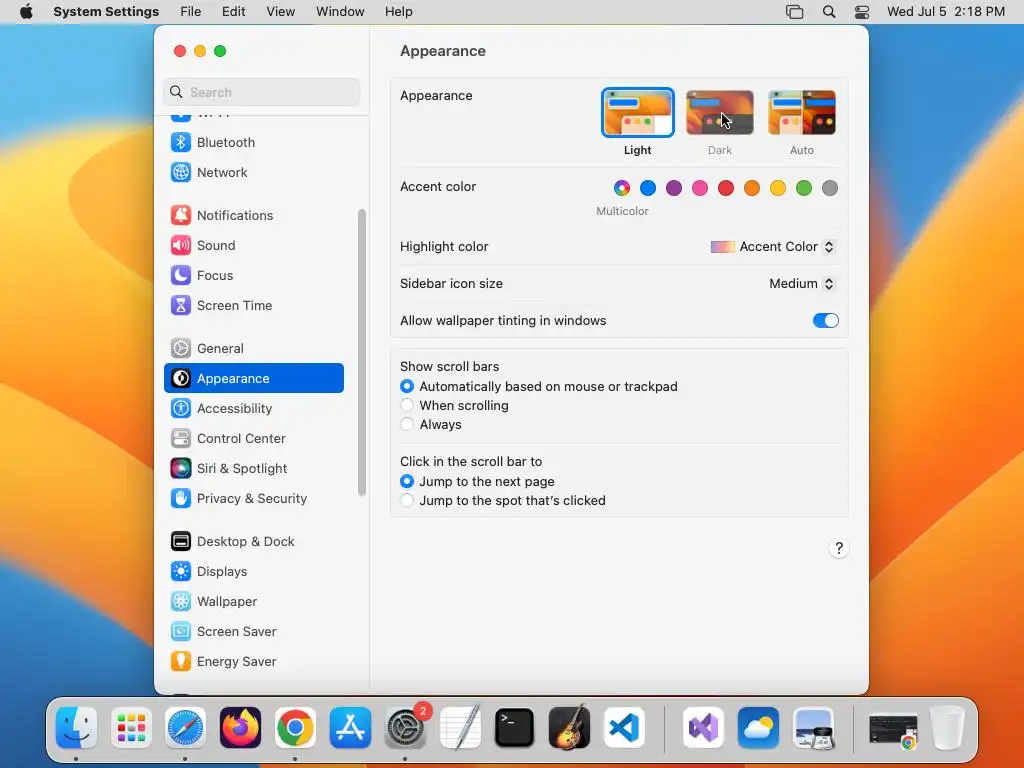
Task: Open Siri & Spotlight settings
Action: coord(253,469)
